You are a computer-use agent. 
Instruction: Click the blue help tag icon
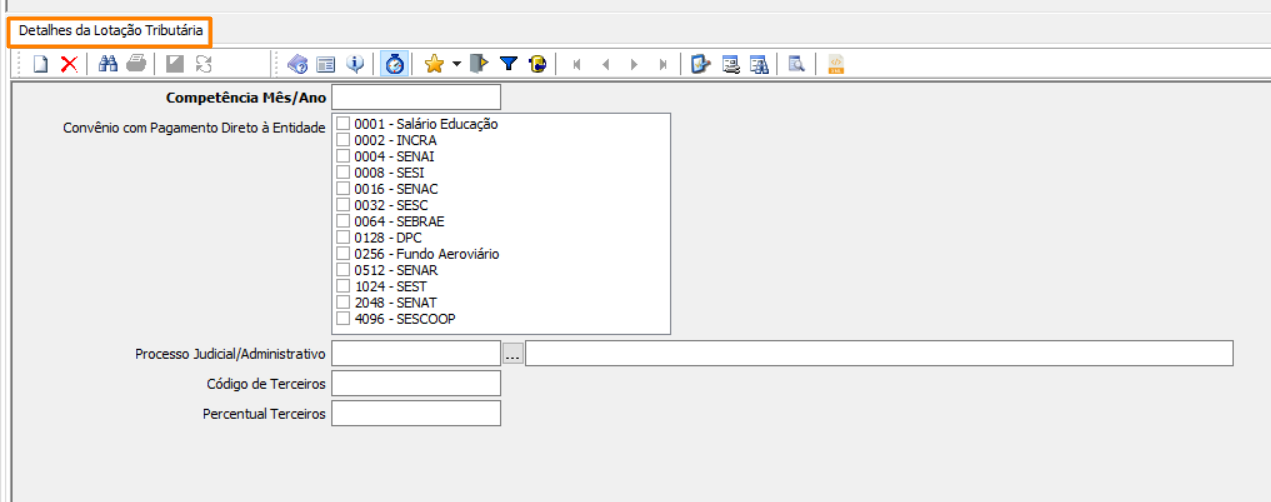[x=297, y=64]
